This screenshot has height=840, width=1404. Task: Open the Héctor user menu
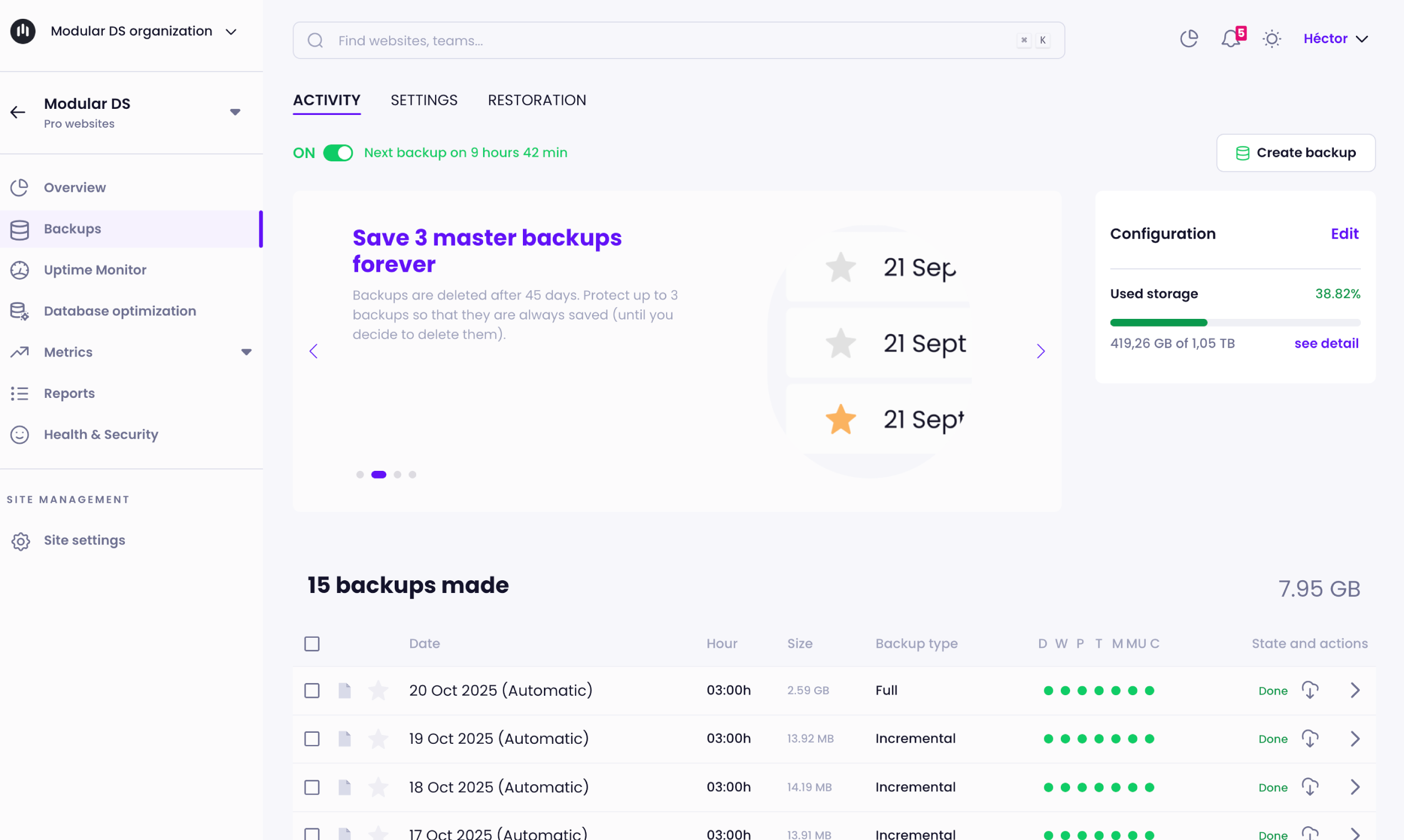click(1335, 39)
